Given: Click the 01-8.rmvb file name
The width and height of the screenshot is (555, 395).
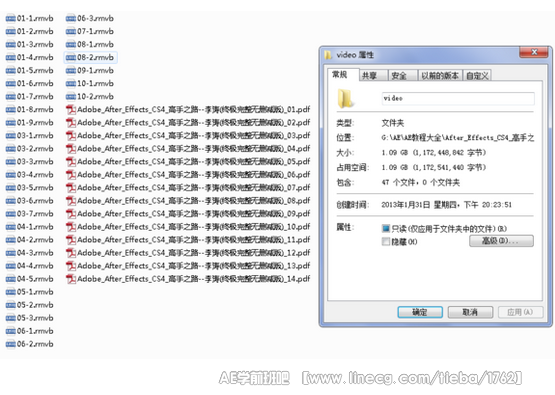Looking at the screenshot, I should 35,109.
